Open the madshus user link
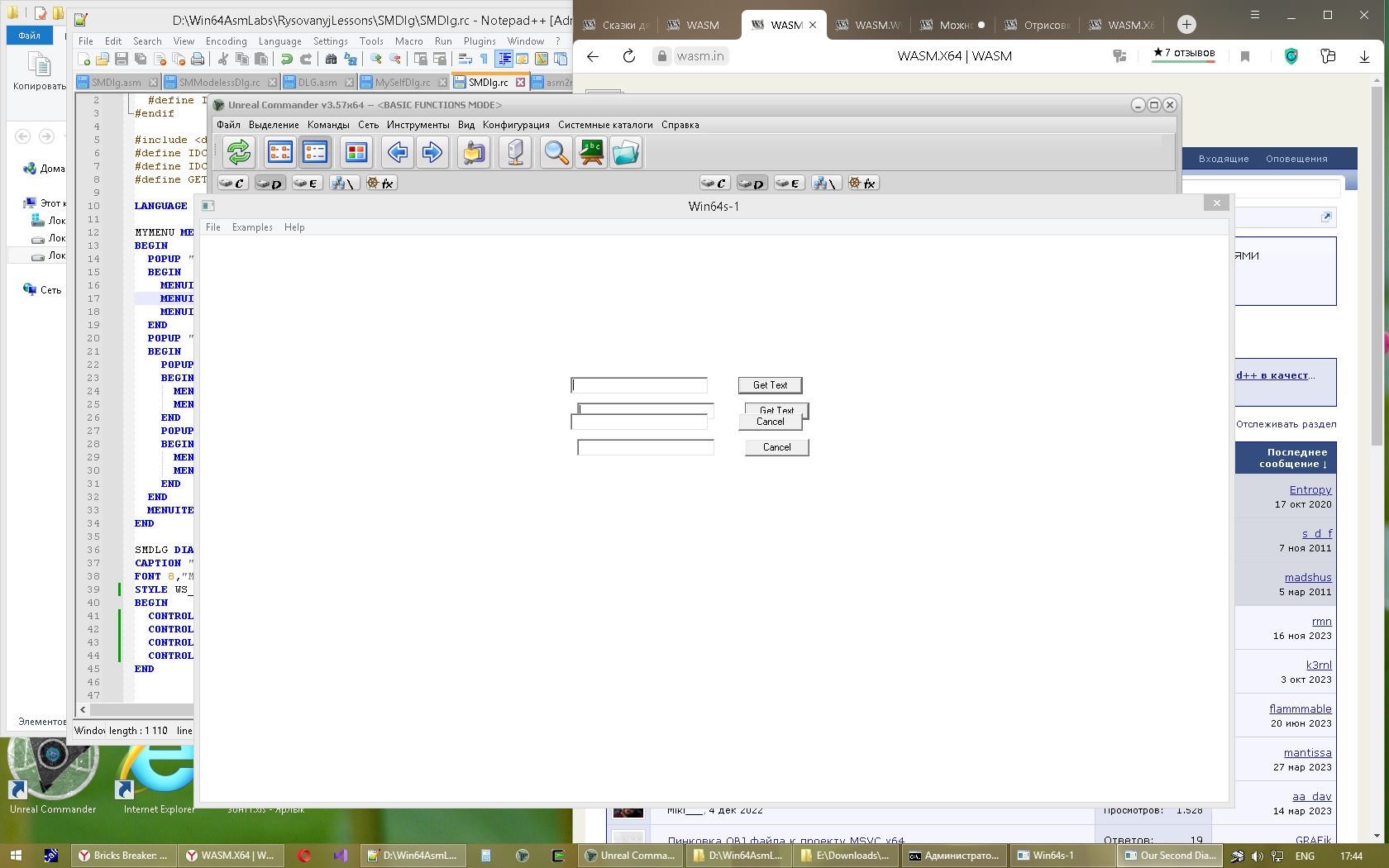Viewport: 1389px width, 868px height. click(1307, 577)
